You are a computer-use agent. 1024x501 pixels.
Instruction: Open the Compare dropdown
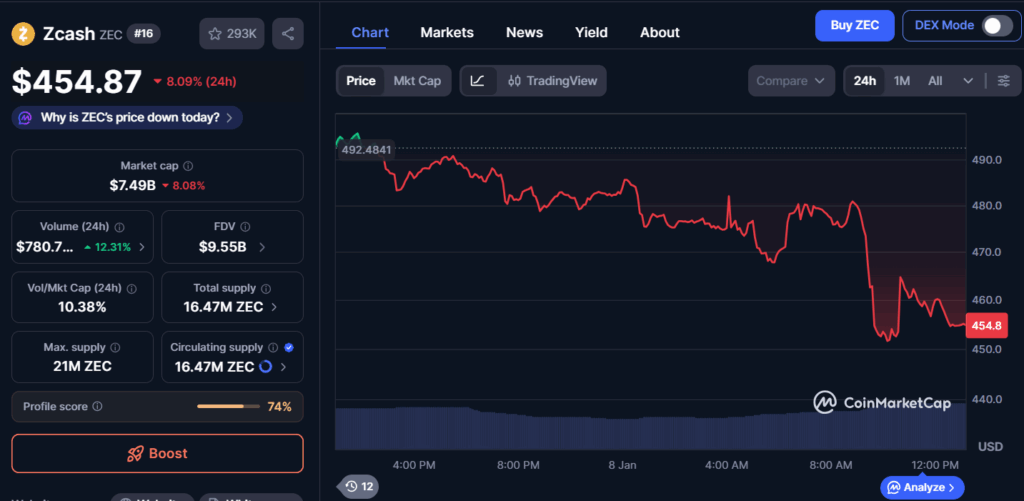(x=791, y=81)
